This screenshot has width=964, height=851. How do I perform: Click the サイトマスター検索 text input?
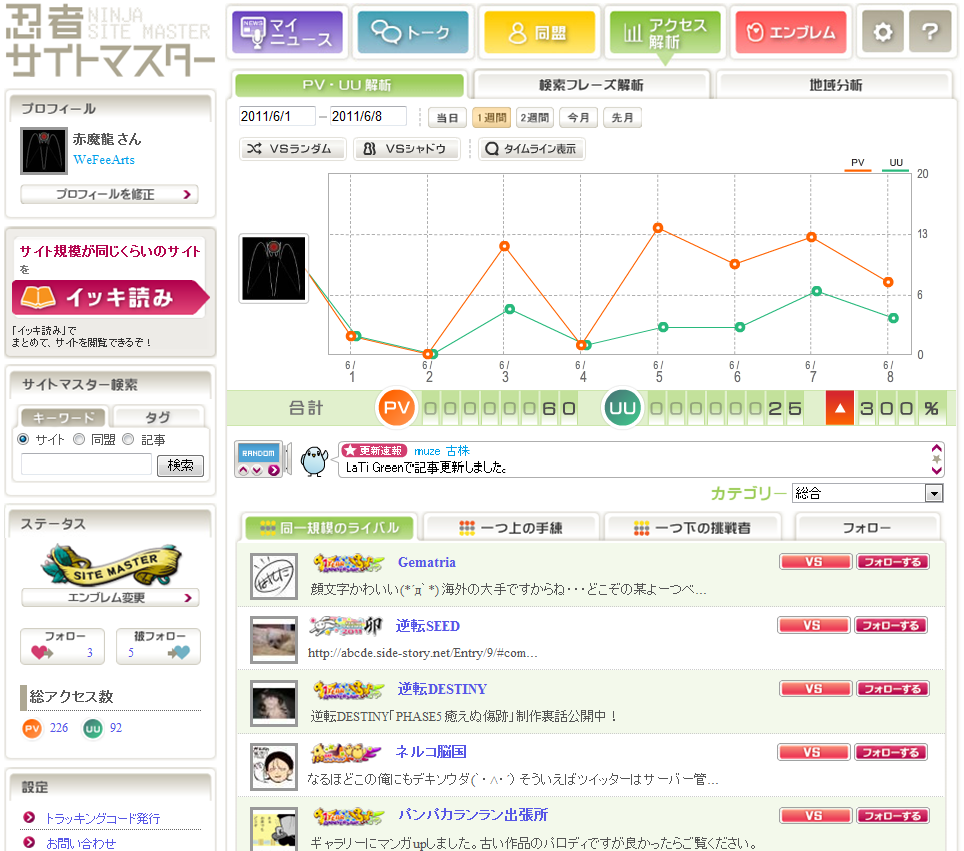click(86, 464)
